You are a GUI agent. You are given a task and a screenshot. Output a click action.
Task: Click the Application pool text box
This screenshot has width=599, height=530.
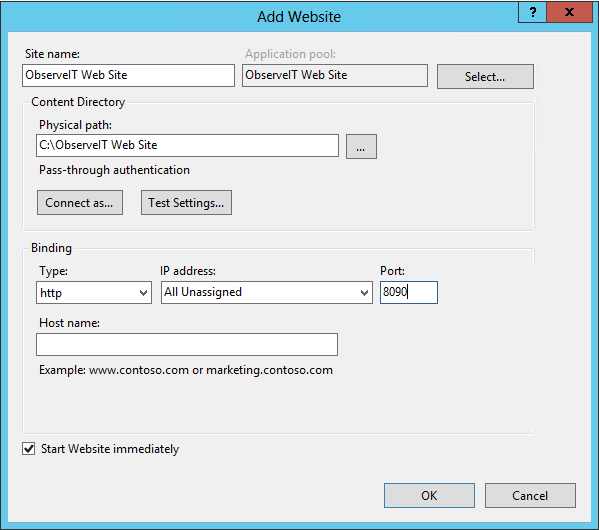[x=335, y=75]
